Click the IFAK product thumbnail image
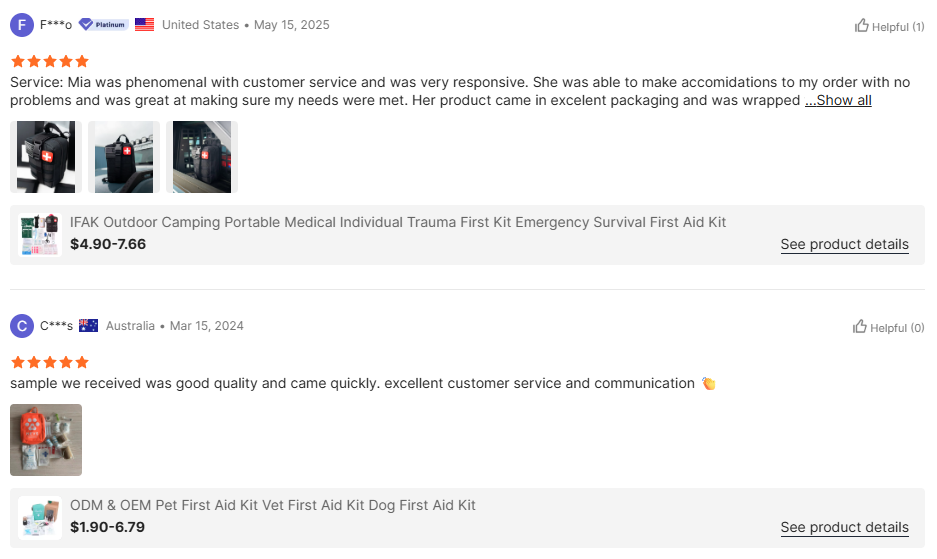Image resolution: width=937 pixels, height=559 pixels. (40, 234)
